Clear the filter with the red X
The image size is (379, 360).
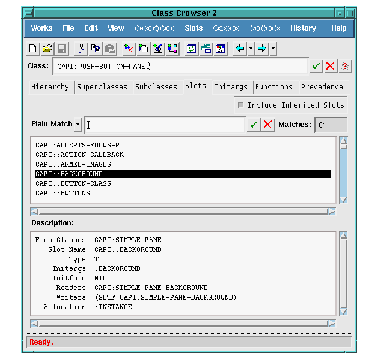pos(268,125)
